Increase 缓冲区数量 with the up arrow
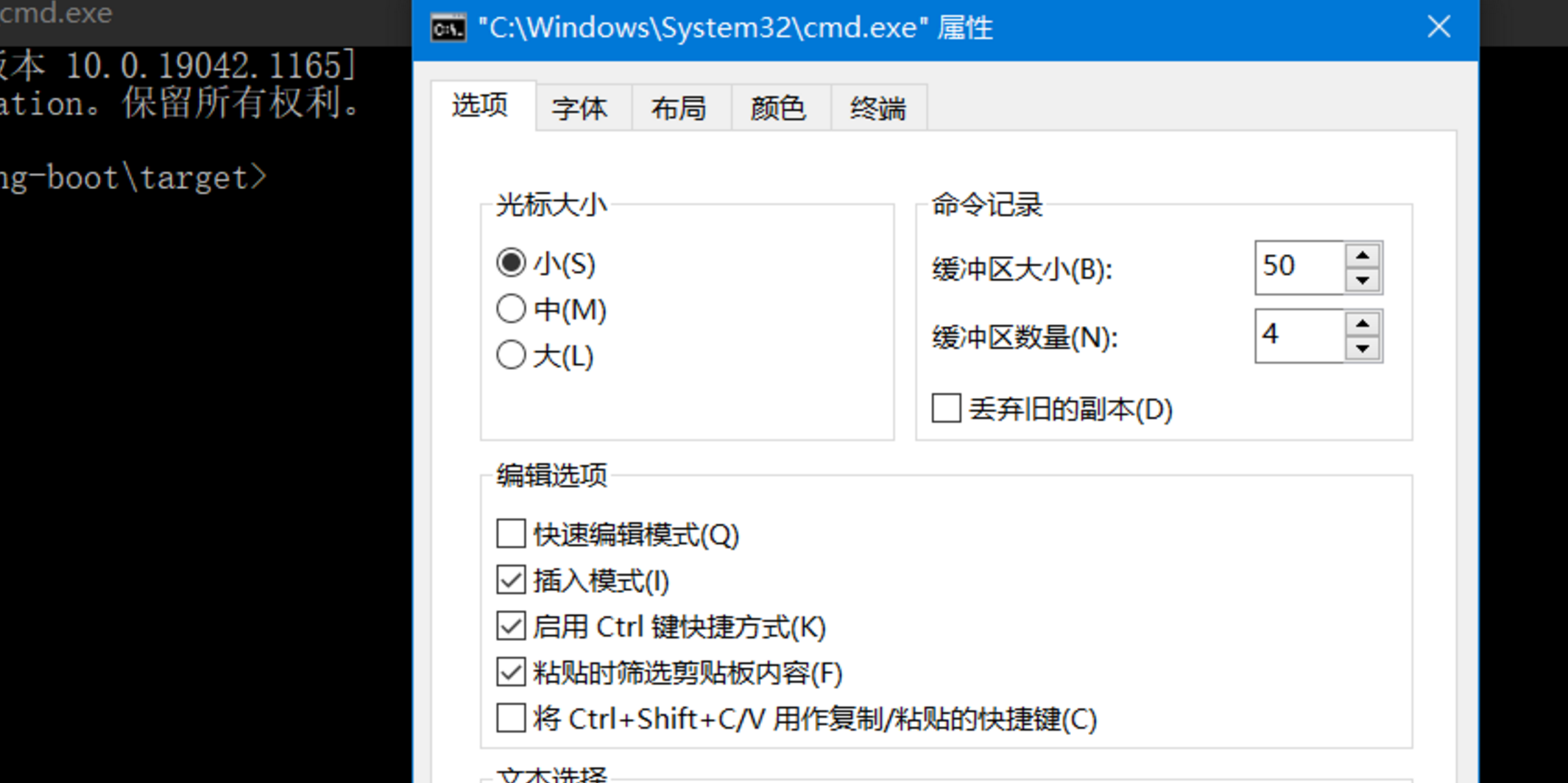The height and width of the screenshot is (783, 1568). pos(1363,322)
